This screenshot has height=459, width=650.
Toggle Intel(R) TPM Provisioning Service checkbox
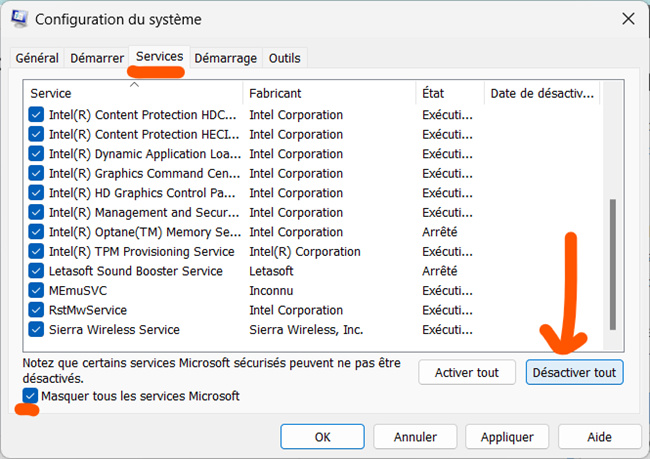pyautogui.click(x=36, y=252)
